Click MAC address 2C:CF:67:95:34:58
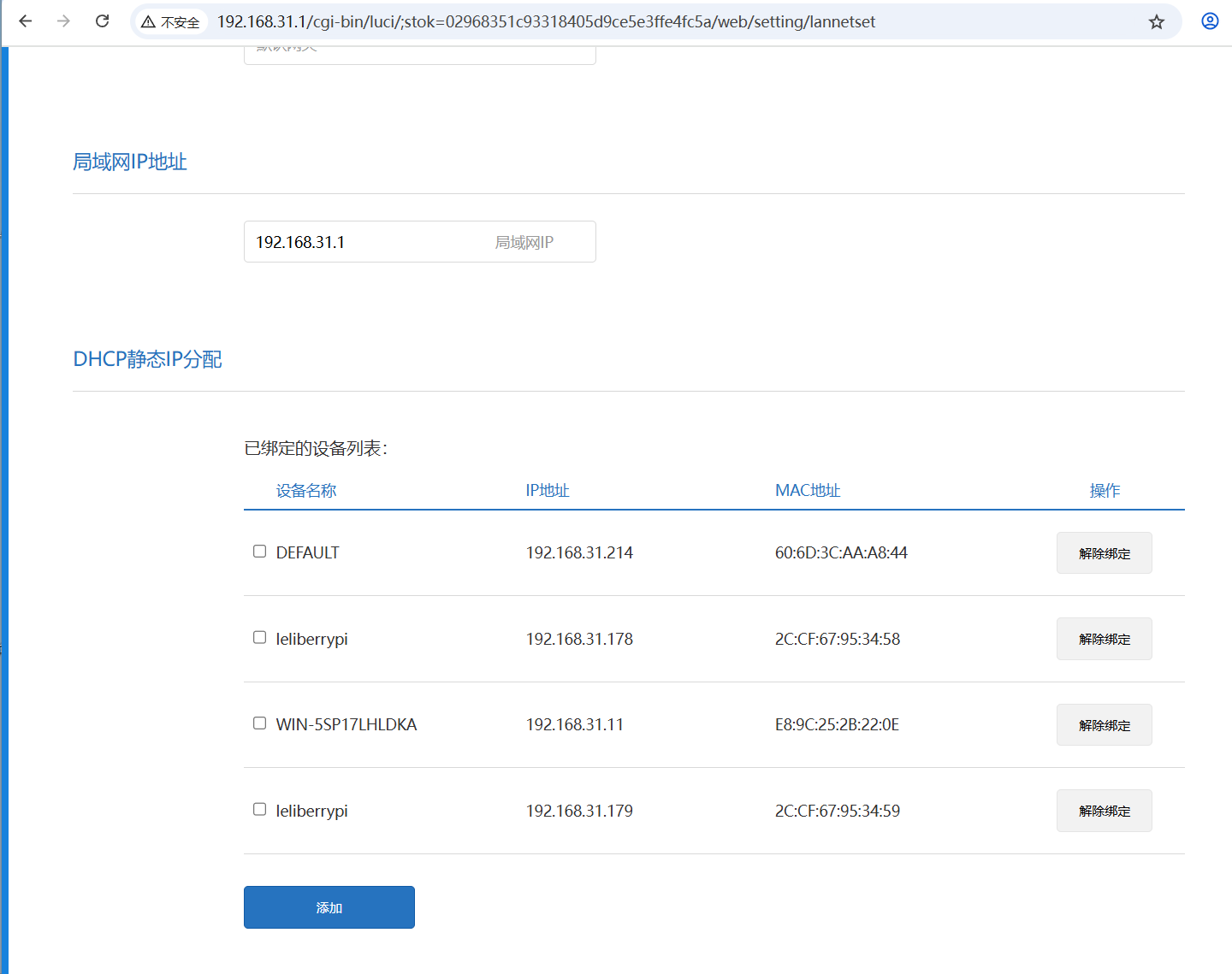This screenshot has width=1232, height=974. click(x=838, y=640)
